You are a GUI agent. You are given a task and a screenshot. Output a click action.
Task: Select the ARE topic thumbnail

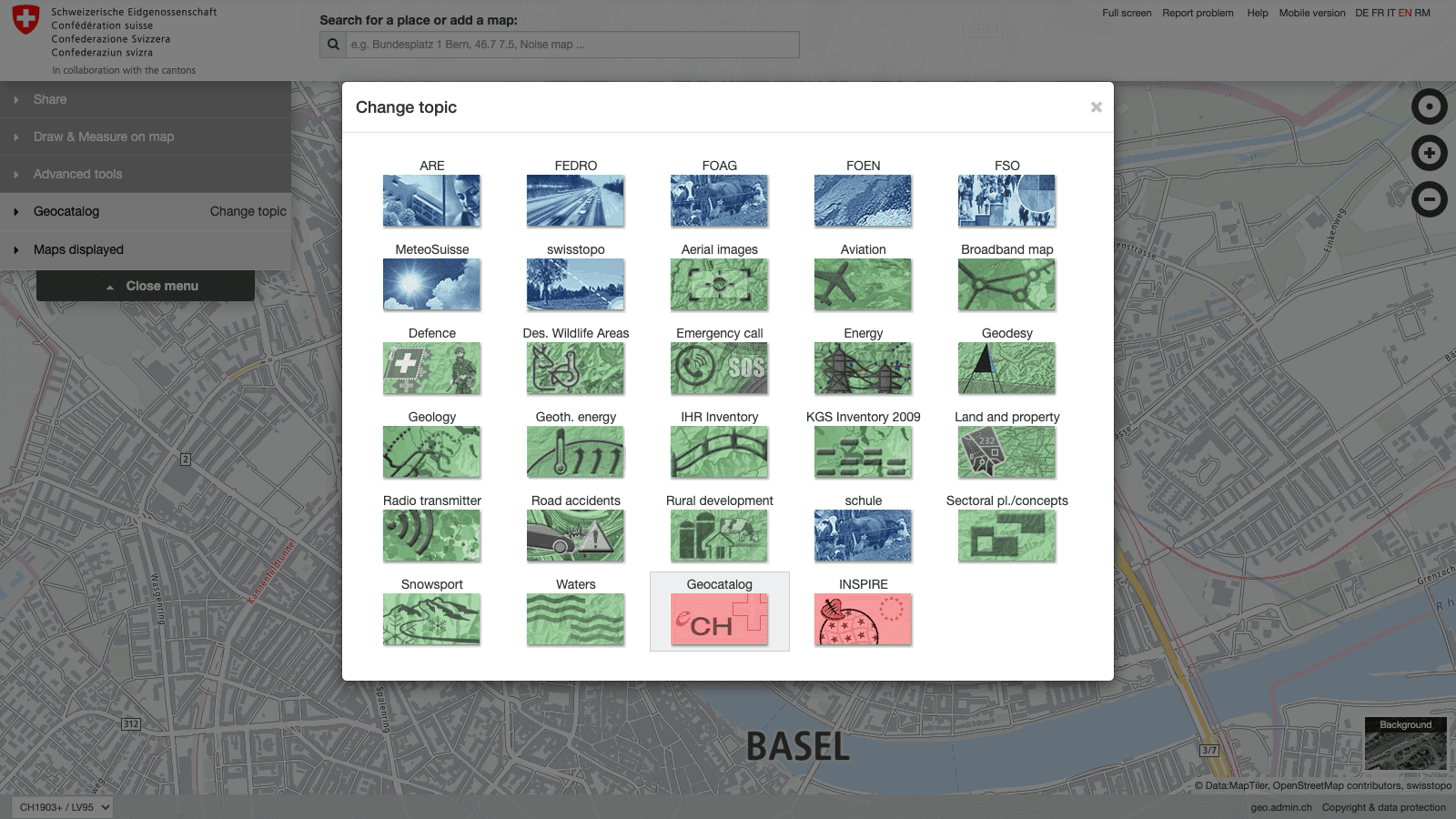coord(431,200)
